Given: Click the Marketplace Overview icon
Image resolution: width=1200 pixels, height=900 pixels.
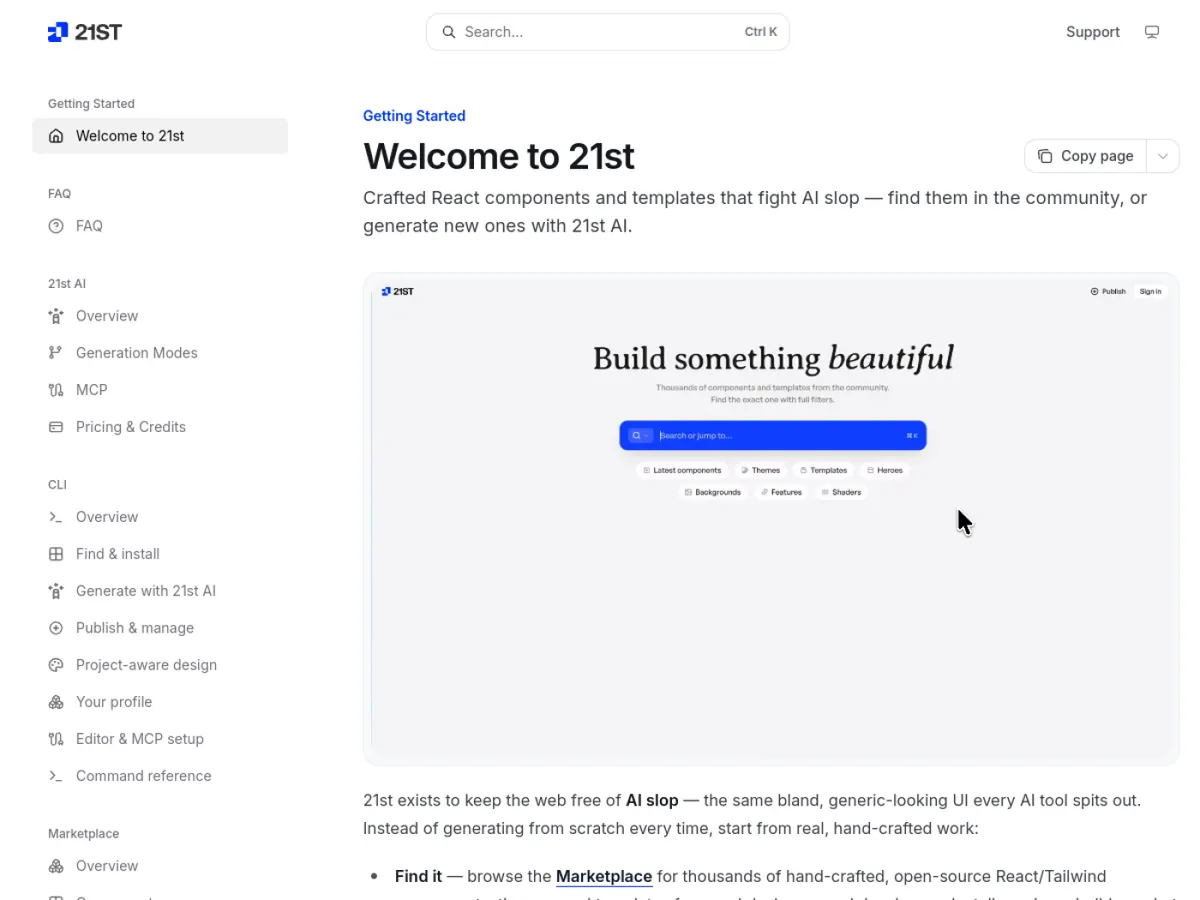Looking at the screenshot, I should pyautogui.click(x=56, y=866).
